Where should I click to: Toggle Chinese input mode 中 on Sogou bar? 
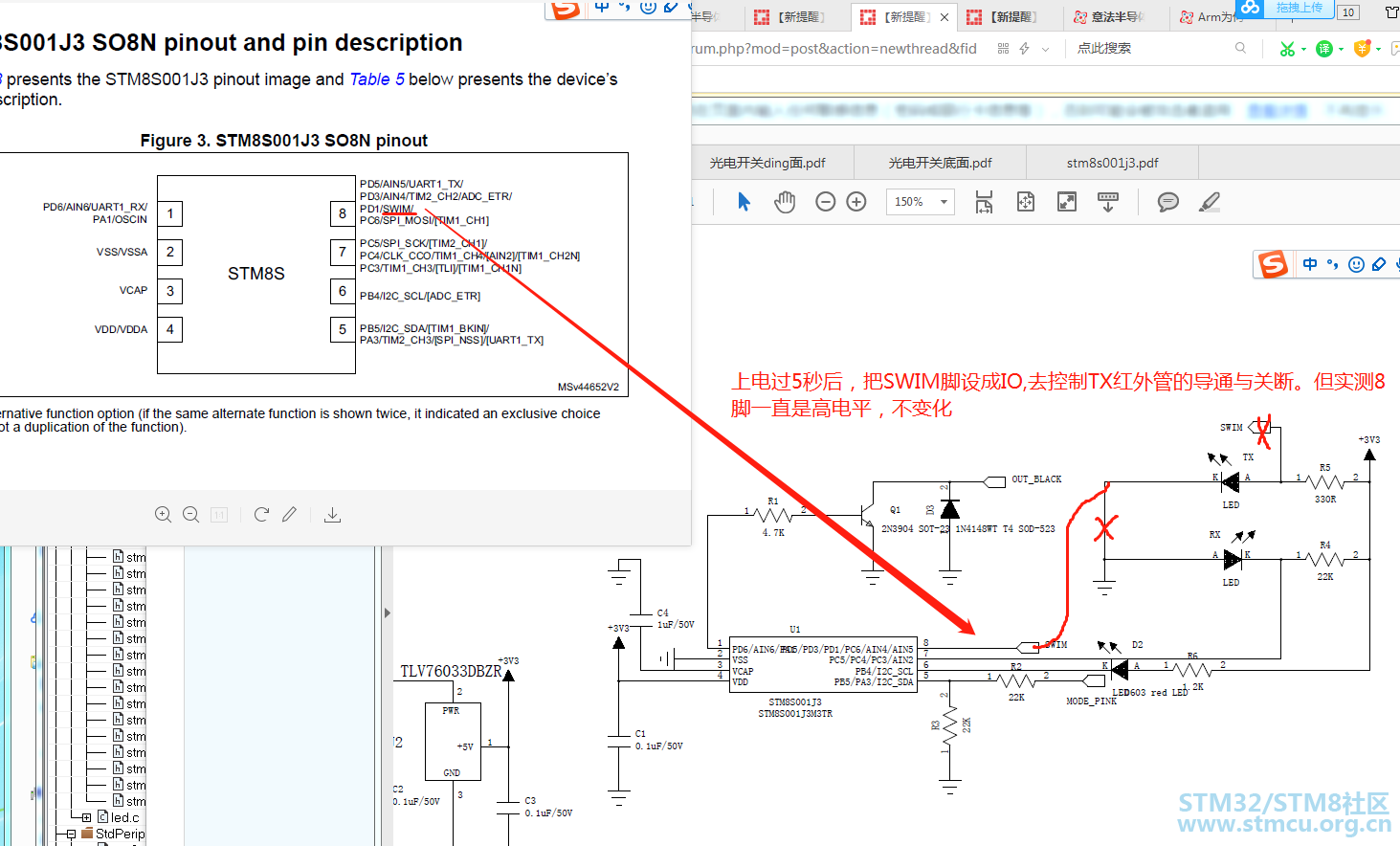tap(1310, 264)
